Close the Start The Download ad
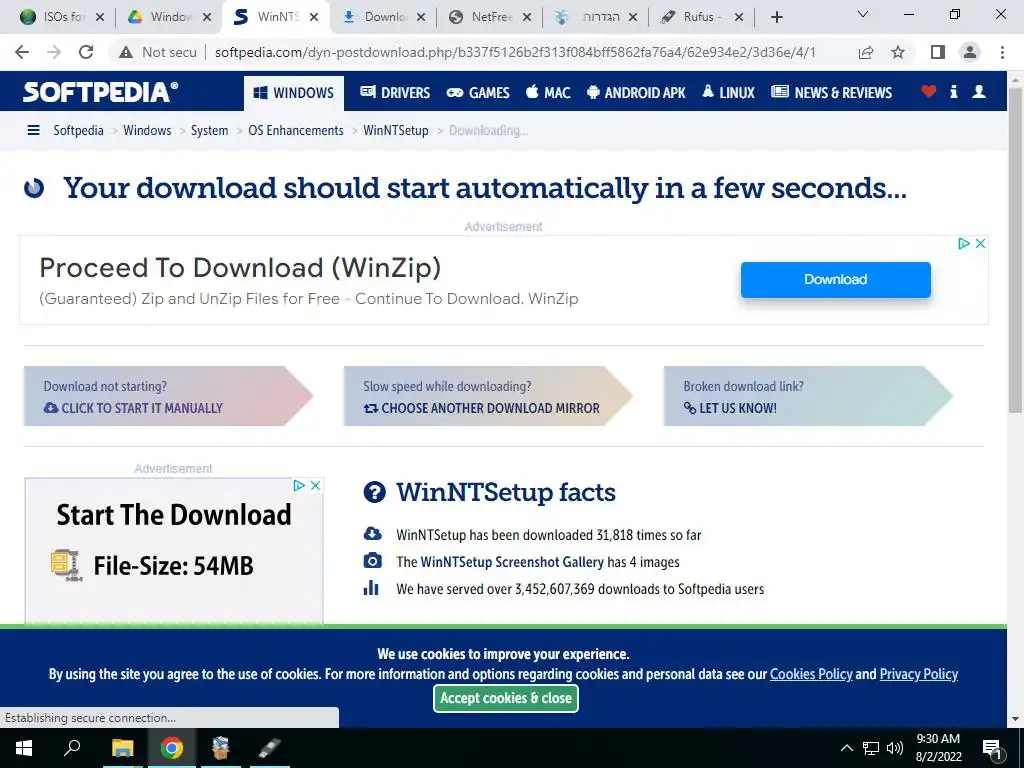The height and width of the screenshot is (768, 1024). (x=315, y=485)
